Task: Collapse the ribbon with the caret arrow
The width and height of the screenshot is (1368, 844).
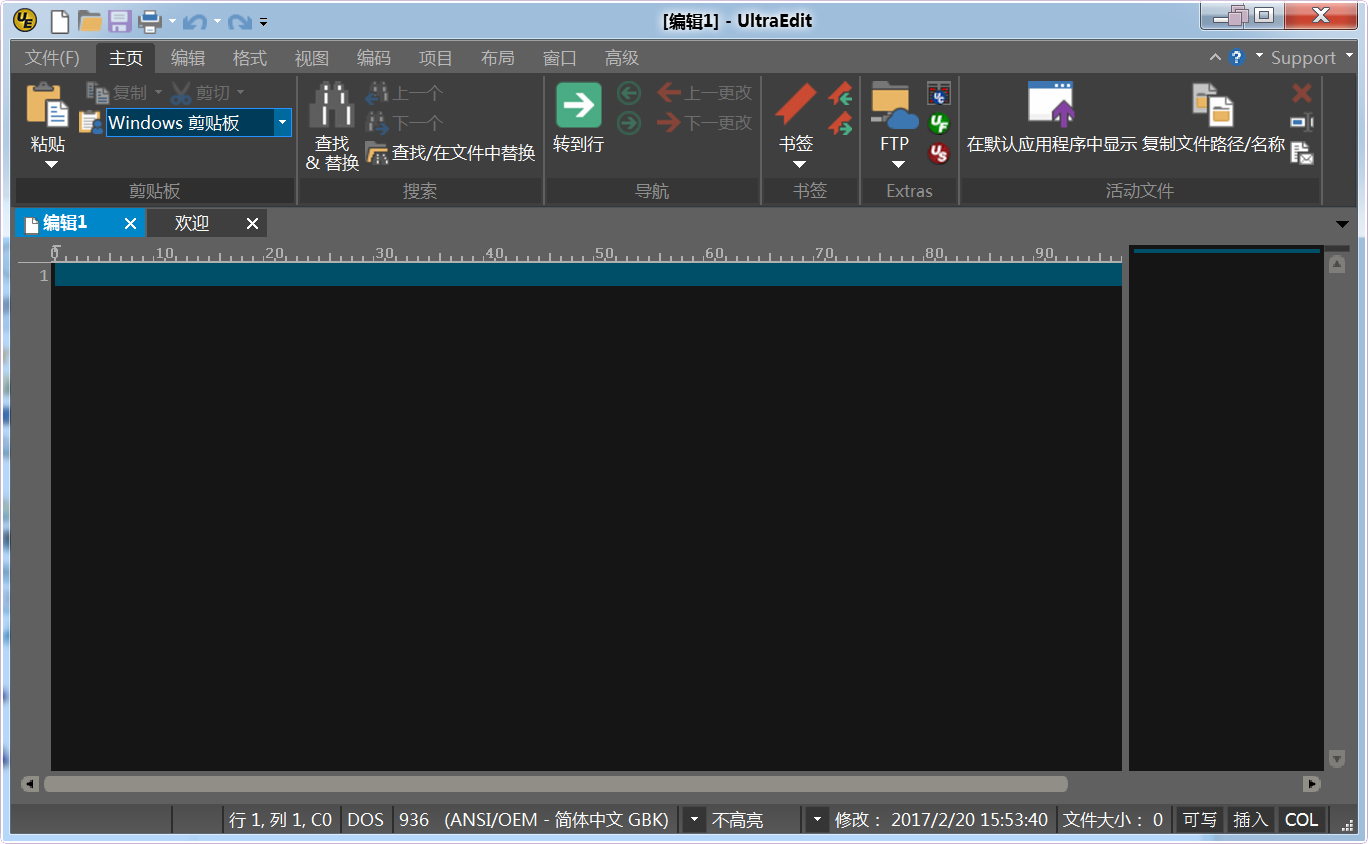Action: [1216, 57]
